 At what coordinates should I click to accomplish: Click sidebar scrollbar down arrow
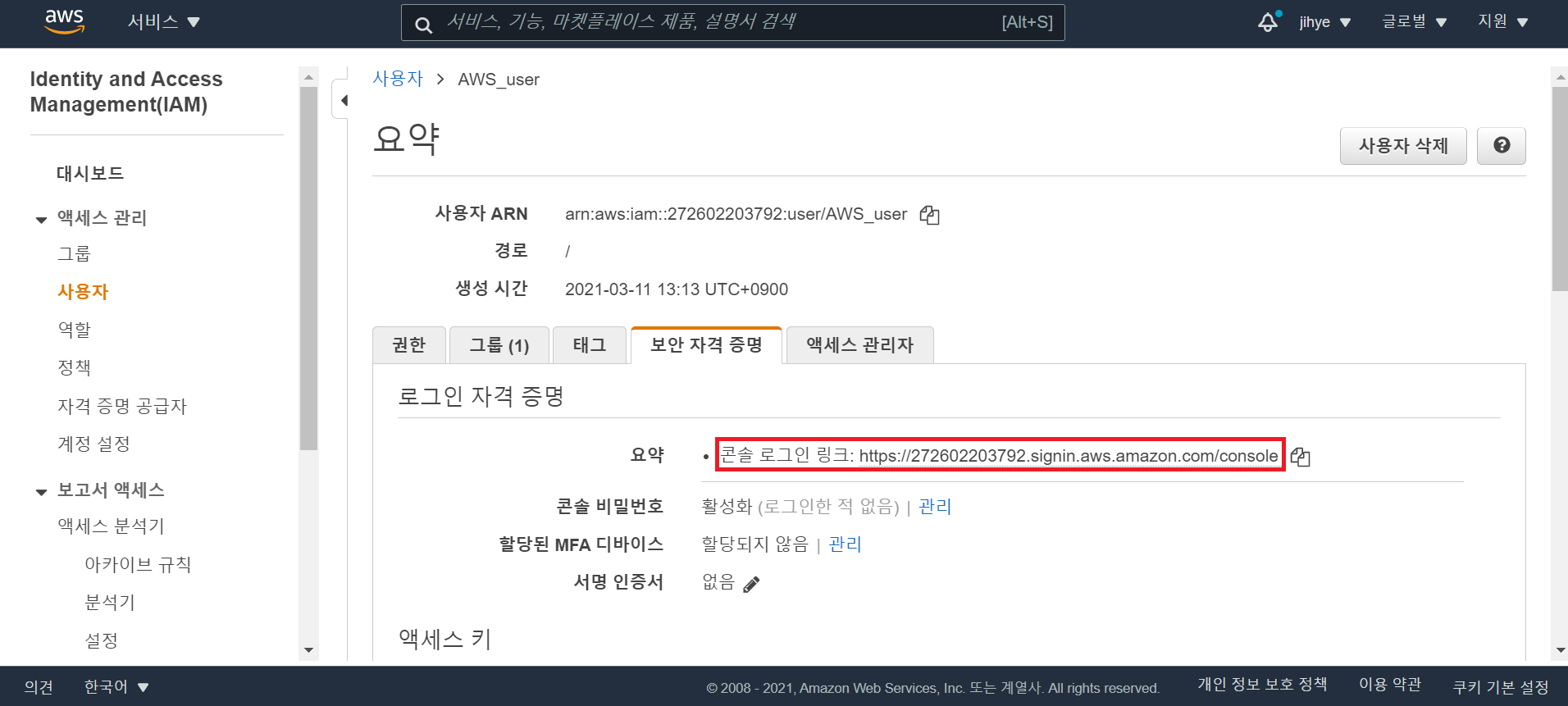308,650
